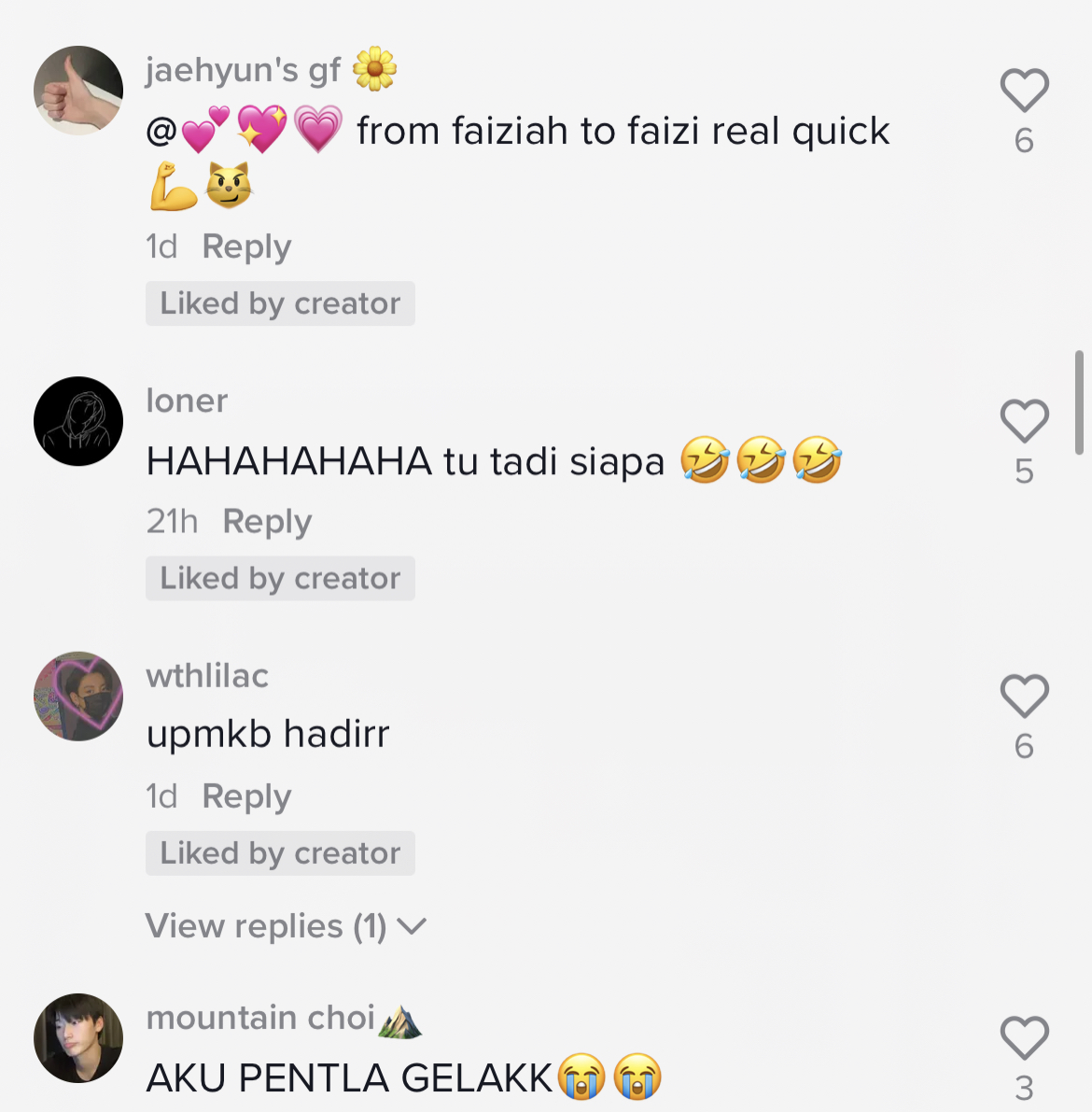Like wthlilac's upmkb hadirr comment
The width and height of the screenshot is (1092, 1112).
click(1024, 696)
